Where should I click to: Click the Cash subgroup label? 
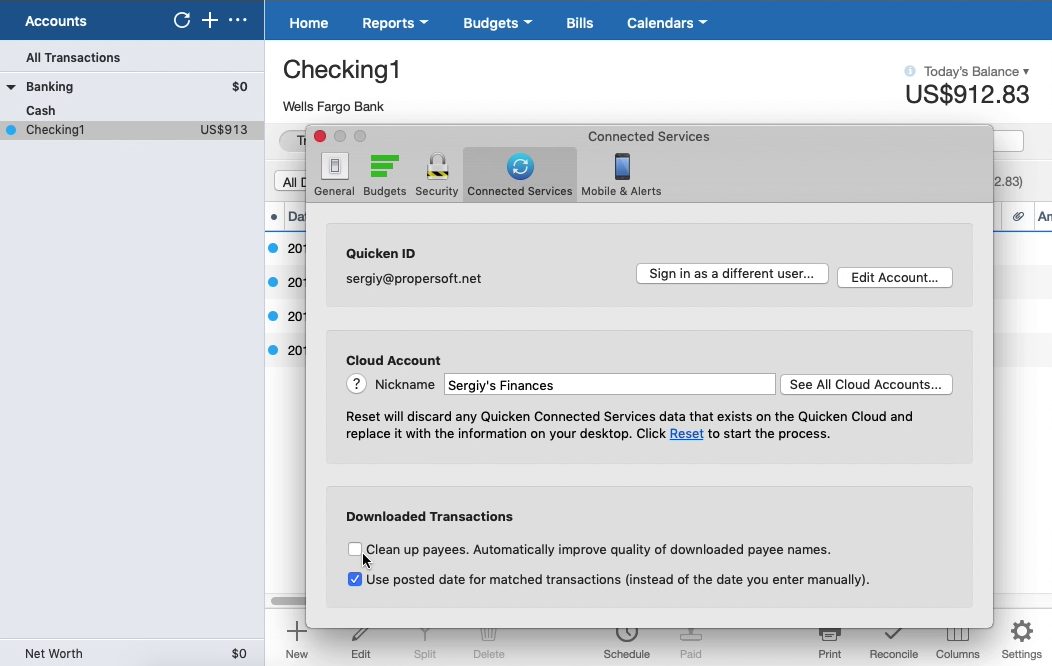[x=40, y=111]
